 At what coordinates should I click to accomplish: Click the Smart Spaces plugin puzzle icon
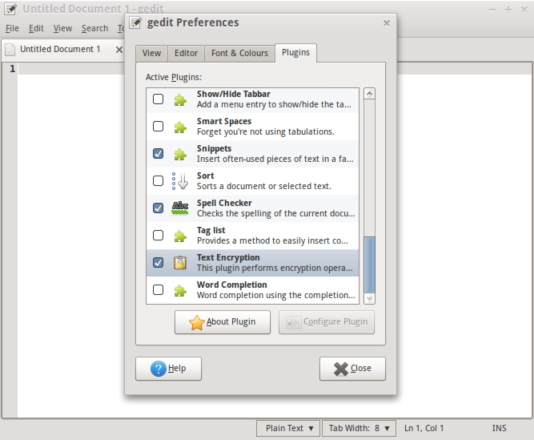pos(180,127)
